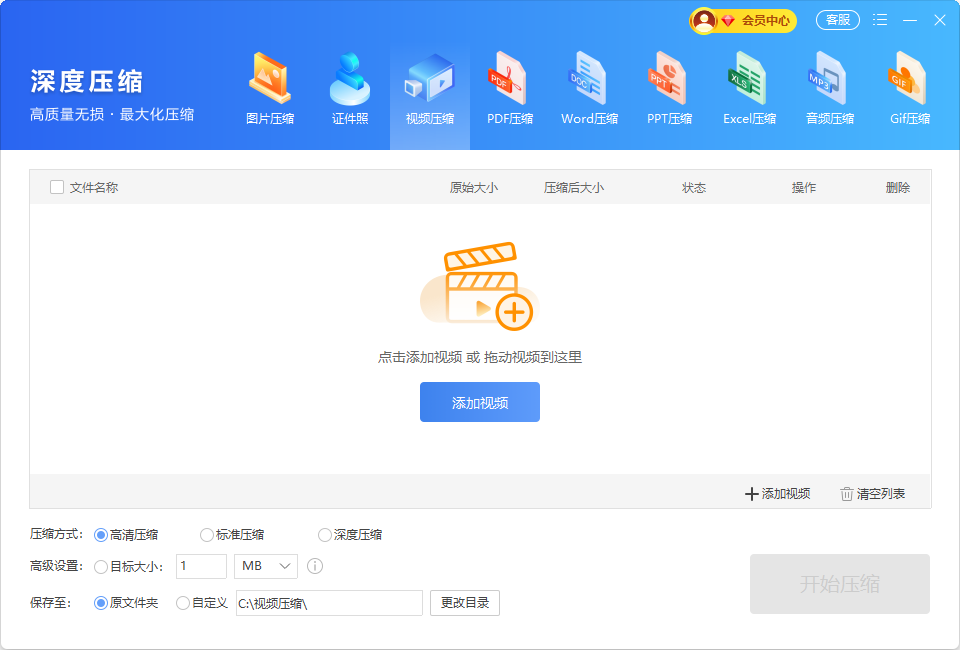The height and width of the screenshot is (650, 960).
Task: Click the info icon beside MB unit
Action: click(315, 567)
